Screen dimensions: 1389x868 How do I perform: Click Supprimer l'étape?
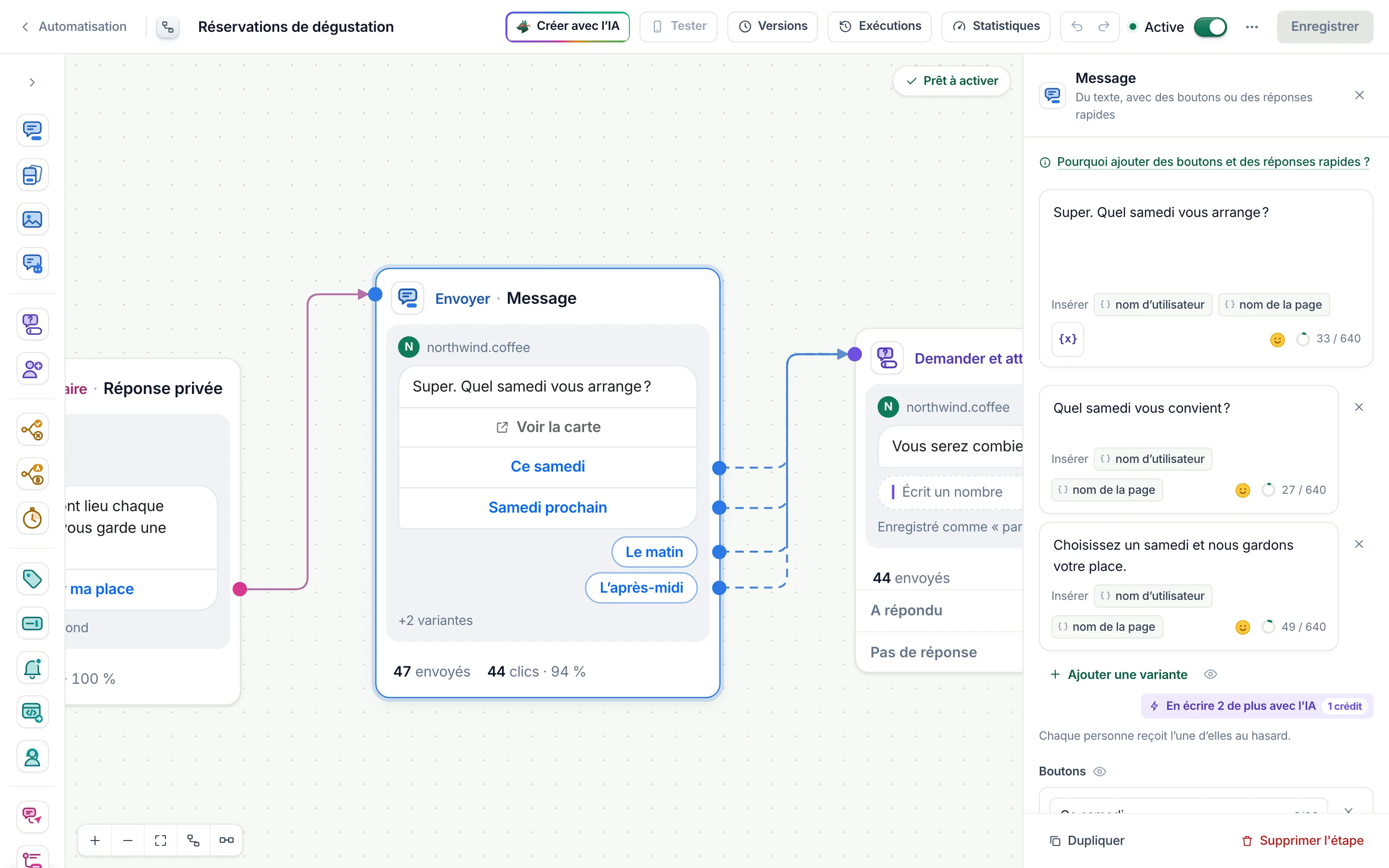[x=1302, y=841]
